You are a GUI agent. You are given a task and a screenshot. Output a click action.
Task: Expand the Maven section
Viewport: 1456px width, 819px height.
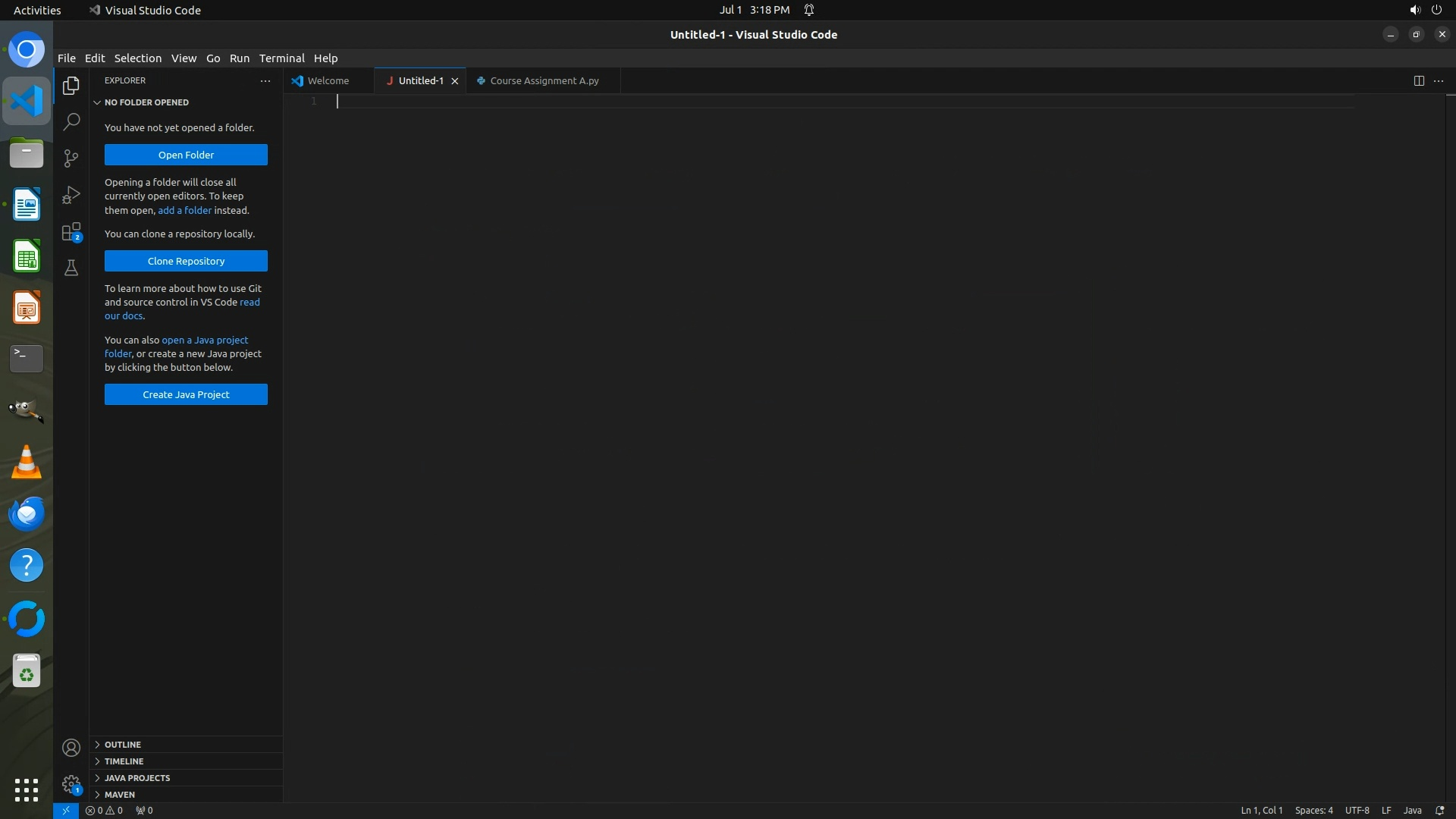point(120,795)
